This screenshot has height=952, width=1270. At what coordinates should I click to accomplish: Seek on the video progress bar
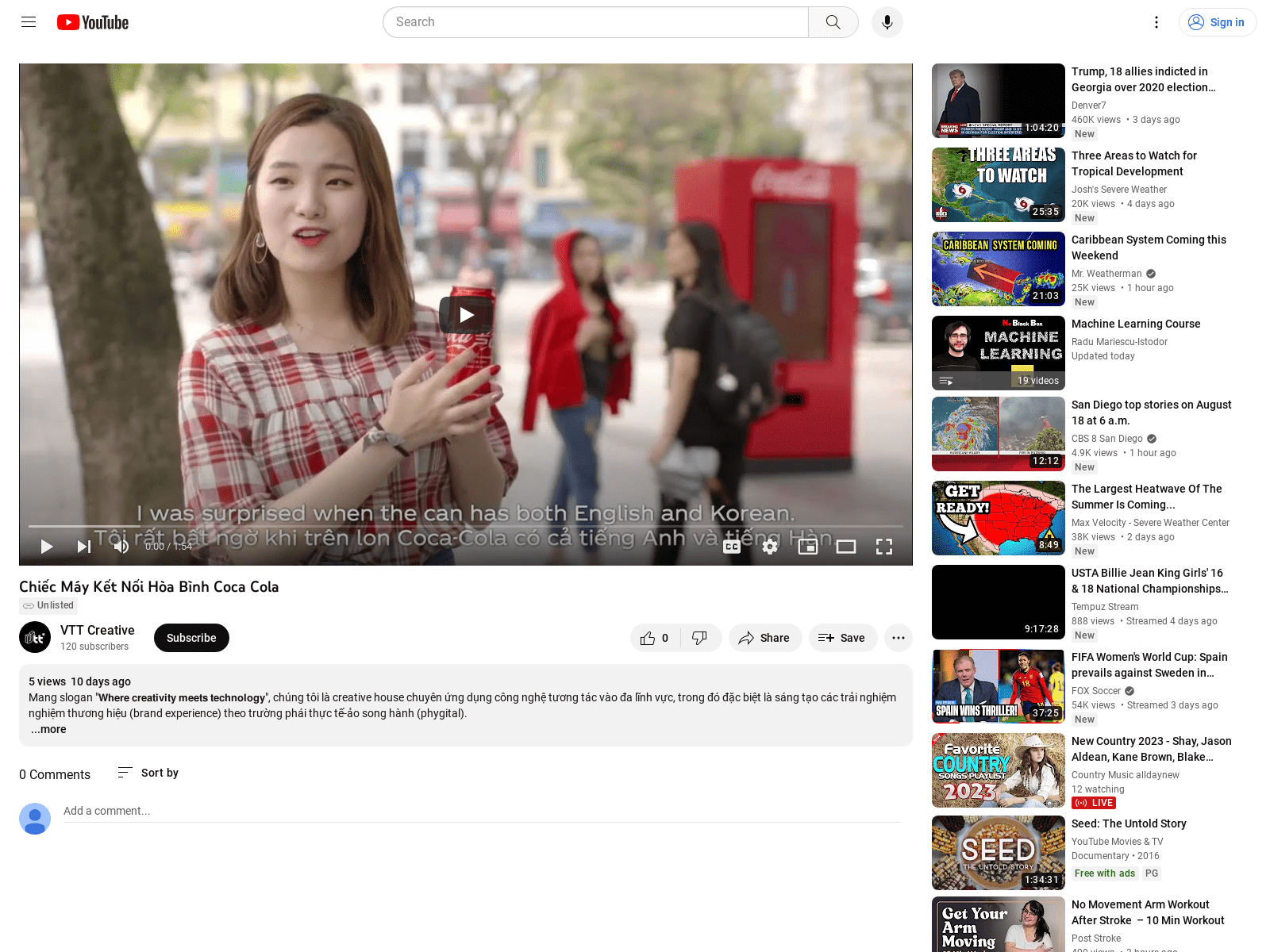(x=466, y=526)
